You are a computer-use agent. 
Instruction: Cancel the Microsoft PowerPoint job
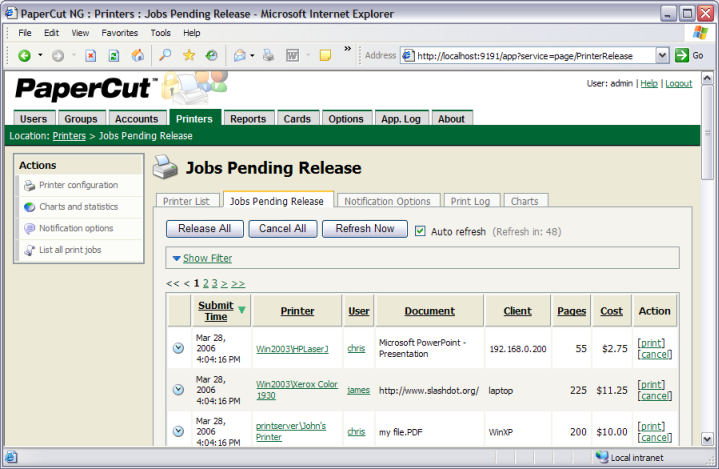click(x=655, y=354)
